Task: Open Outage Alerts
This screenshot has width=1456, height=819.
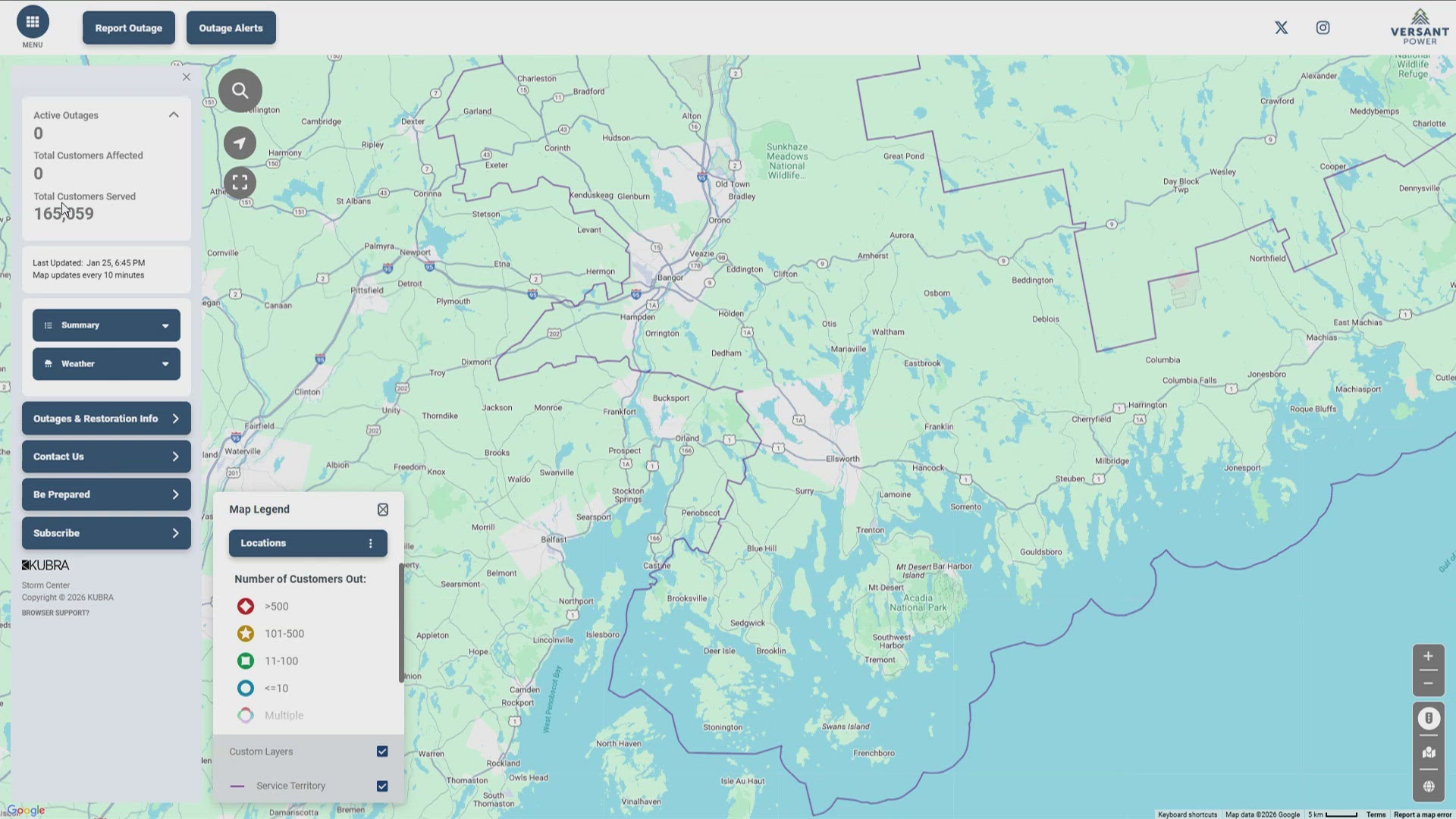Action: click(231, 27)
